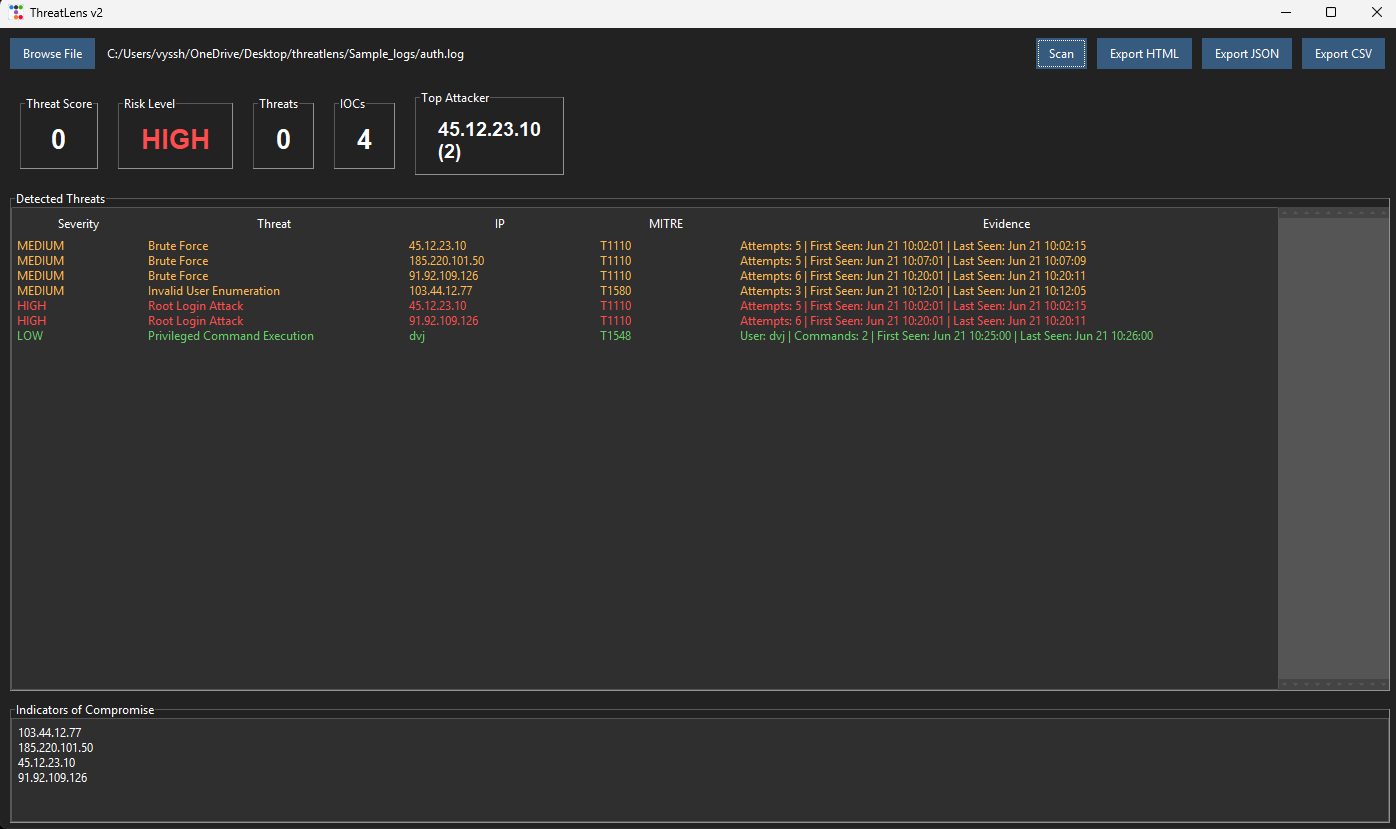Click the Top Attacker 45.12.23.10 card
Screen dimensions: 1396x829
[489, 137]
